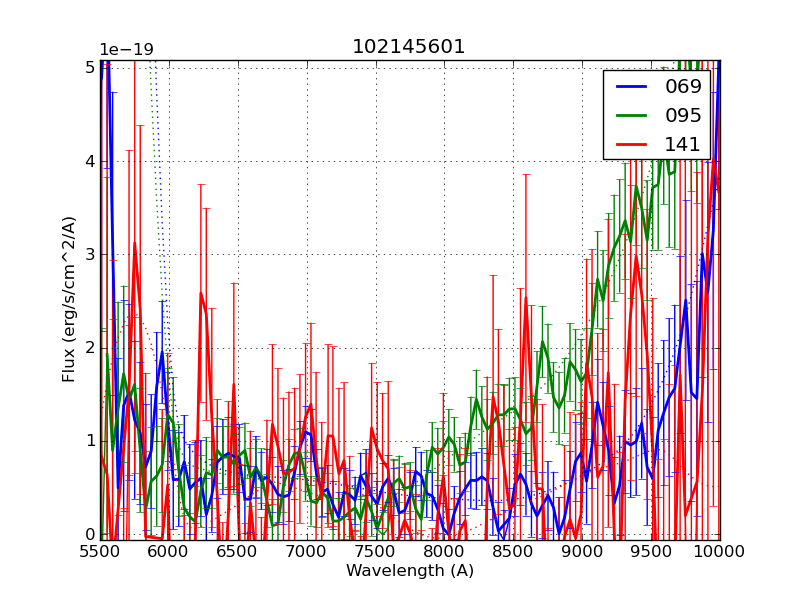
Task: Select the 141 legend label
Action: point(683,144)
